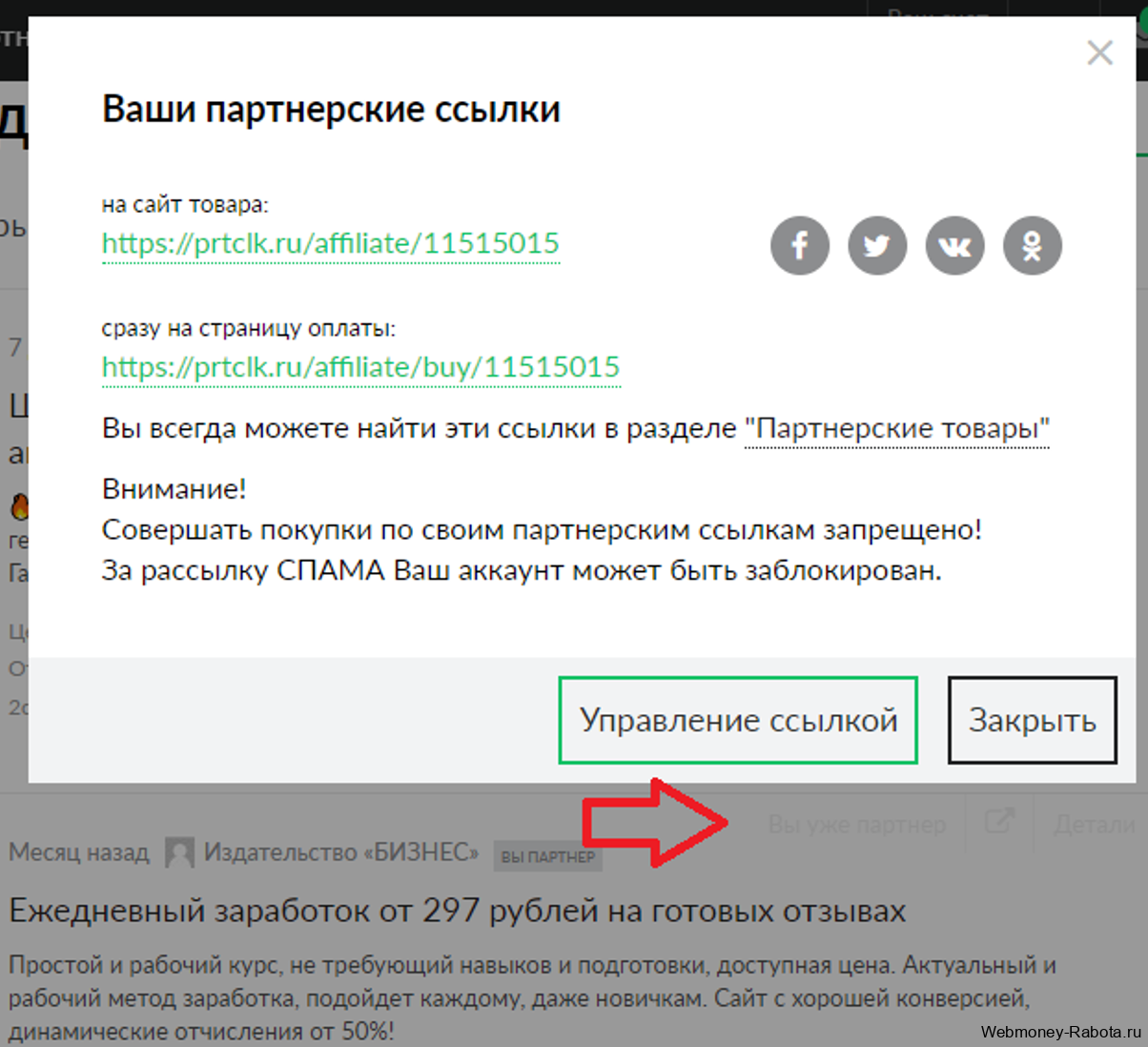Share affiliate link on Facebook
The width and height of the screenshot is (1148, 1047).
click(799, 245)
